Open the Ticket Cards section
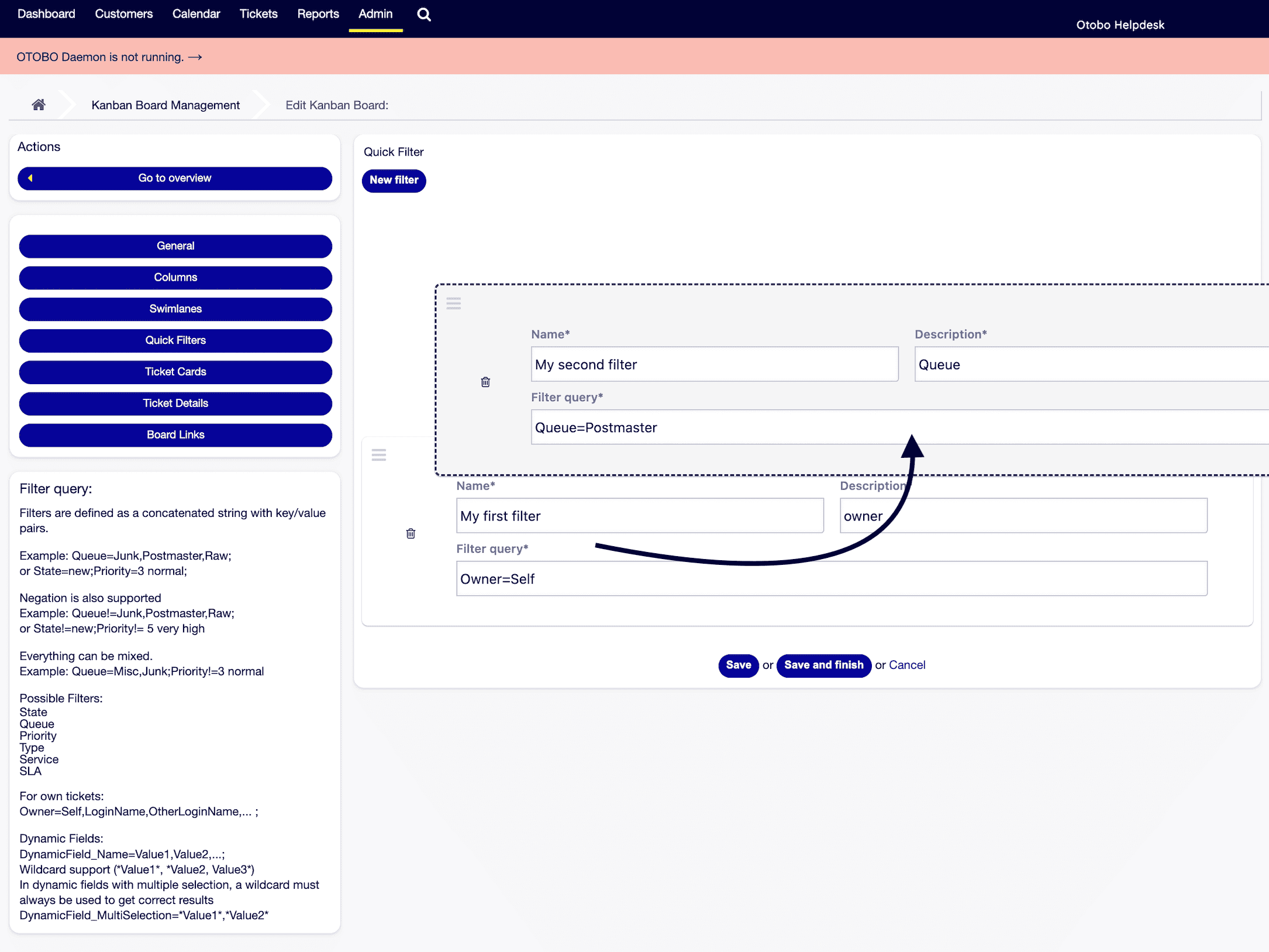The width and height of the screenshot is (1269, 952). 175,372
